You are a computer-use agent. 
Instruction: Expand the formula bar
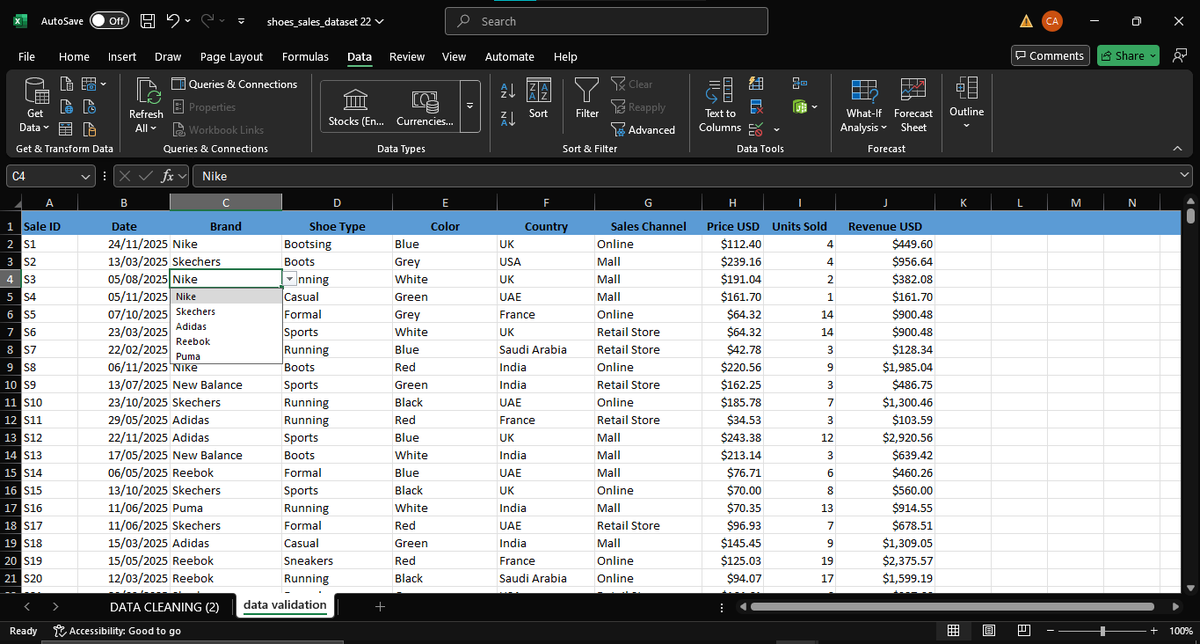1186,176
